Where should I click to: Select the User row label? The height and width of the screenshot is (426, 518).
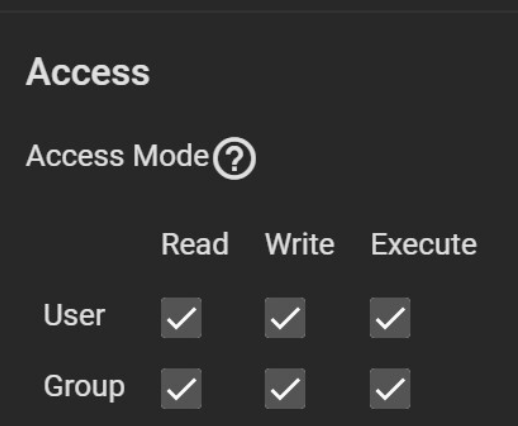point(74,315)
